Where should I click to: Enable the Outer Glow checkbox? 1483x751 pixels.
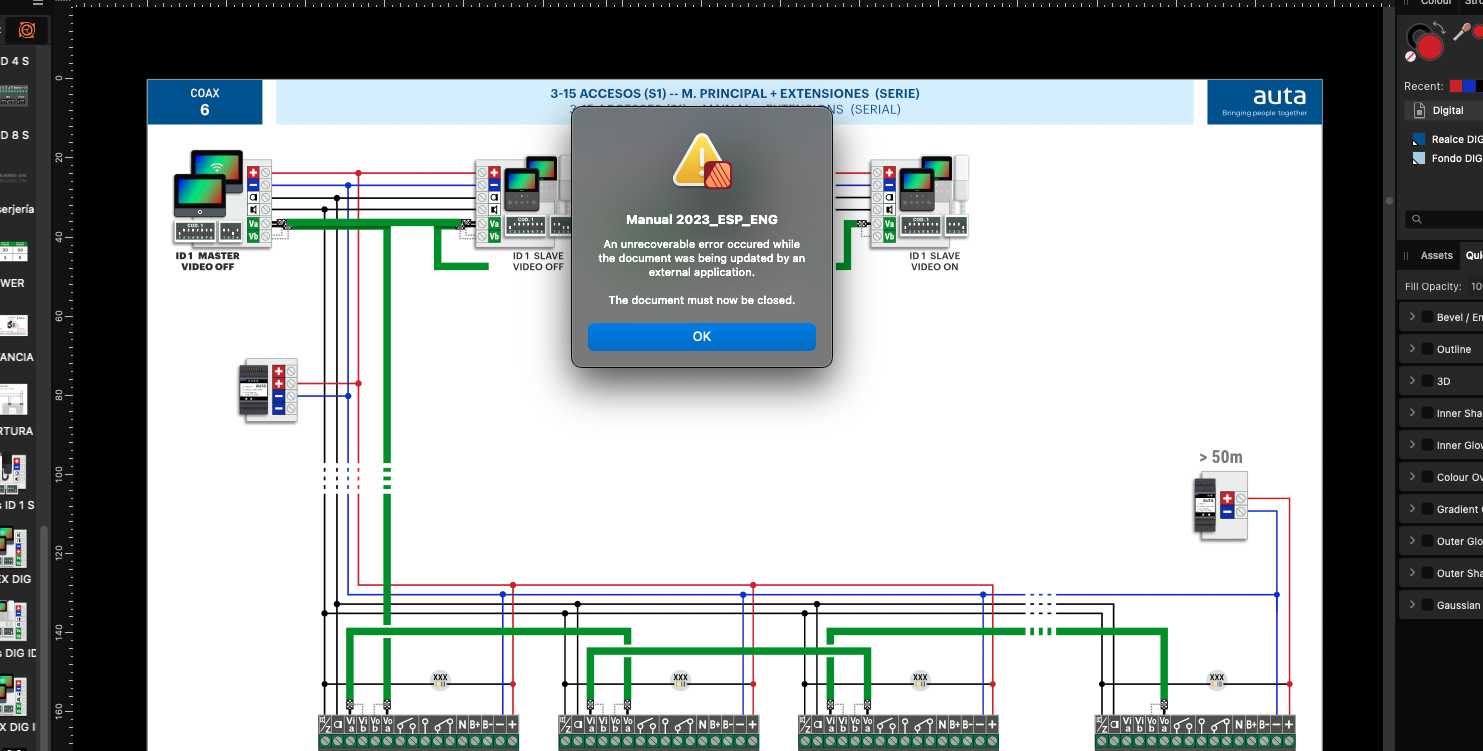(x=1427, y=541)
